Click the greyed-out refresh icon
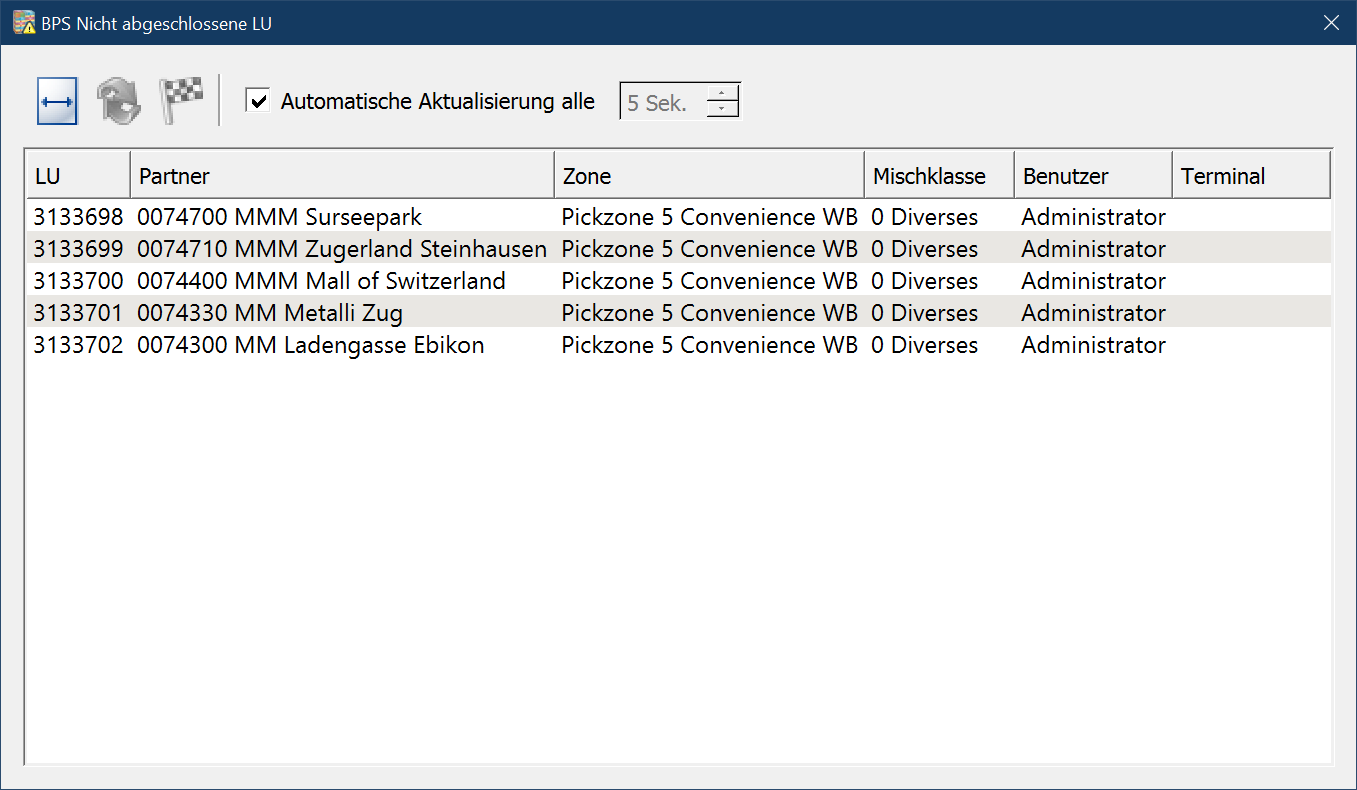The height and width of the screenshot is (790, 1357). pyautogui.click(x=118, y=101)
